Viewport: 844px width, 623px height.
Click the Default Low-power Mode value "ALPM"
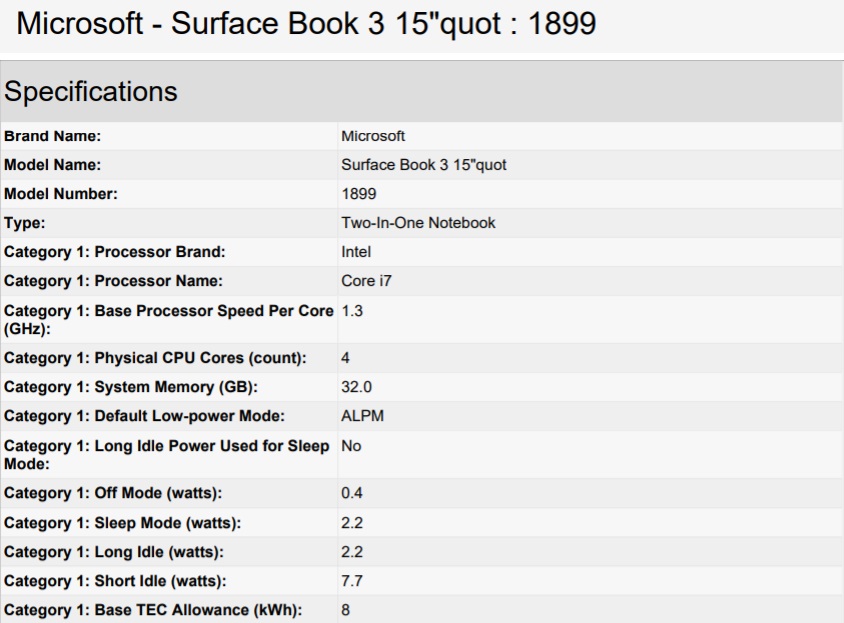point(360,415)
